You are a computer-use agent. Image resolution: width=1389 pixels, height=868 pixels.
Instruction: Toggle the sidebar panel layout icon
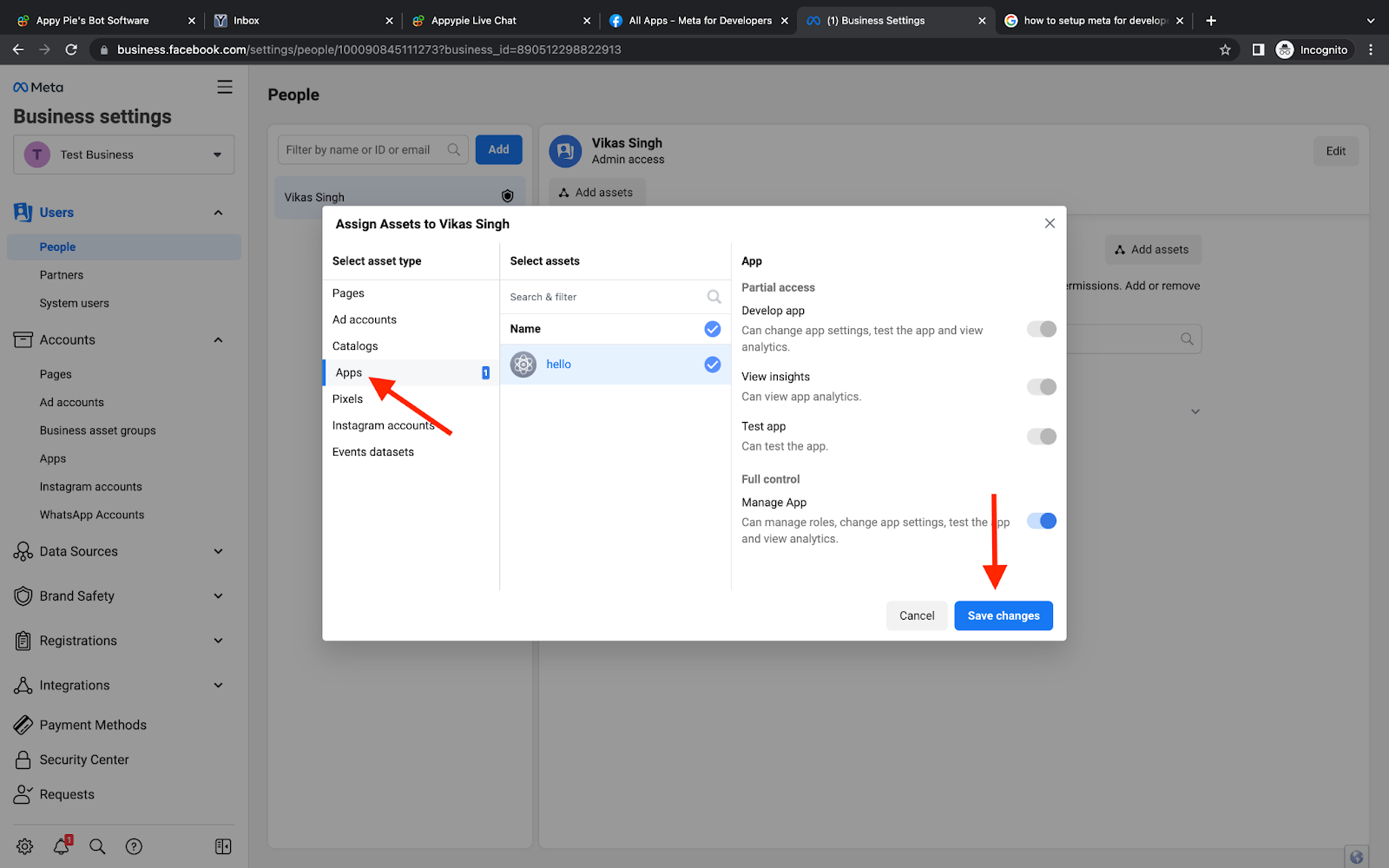point(223,846)
